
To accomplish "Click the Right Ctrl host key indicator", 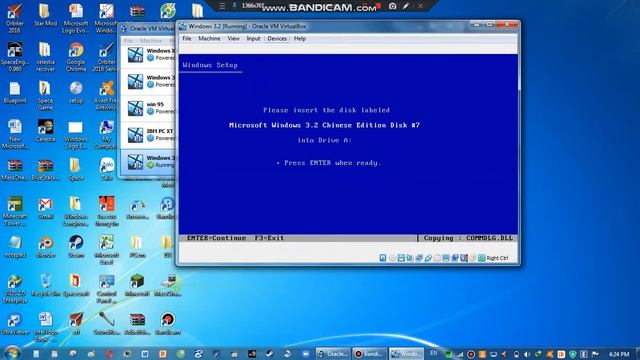I will [497, 258].
